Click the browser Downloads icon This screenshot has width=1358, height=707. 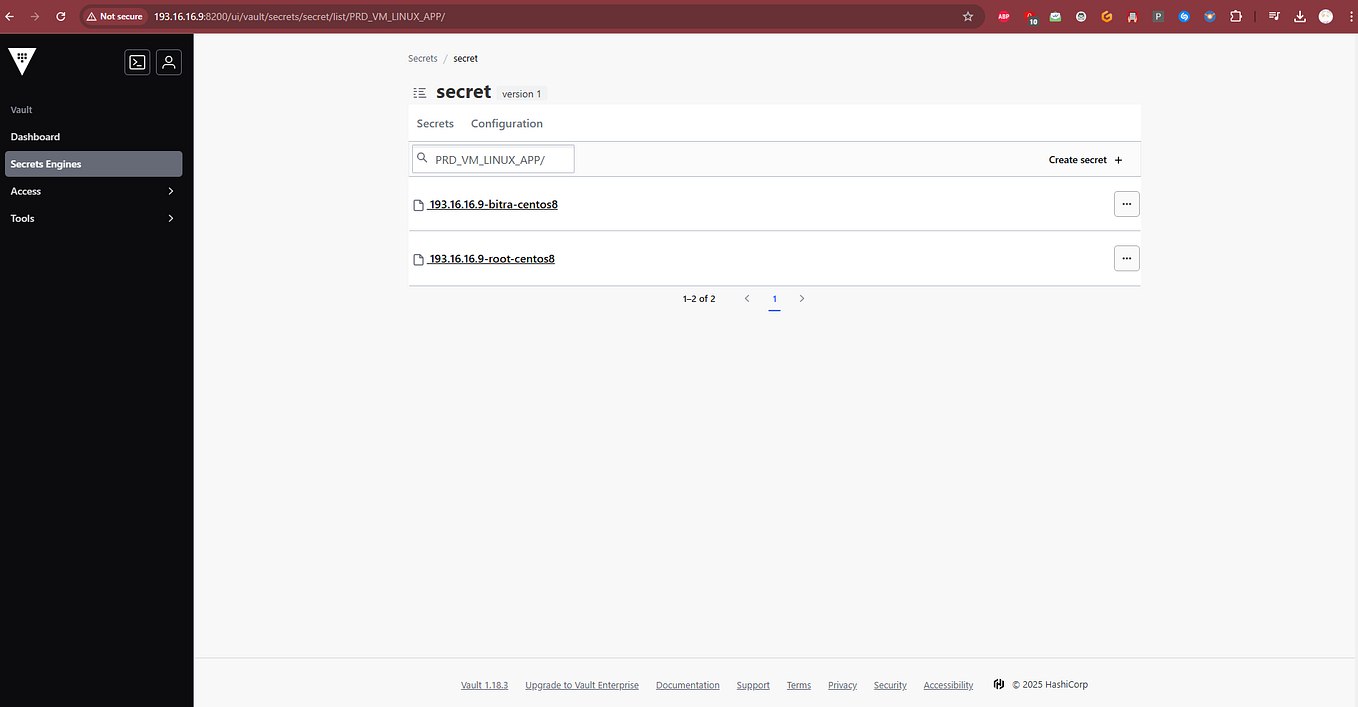(1299, 16)
